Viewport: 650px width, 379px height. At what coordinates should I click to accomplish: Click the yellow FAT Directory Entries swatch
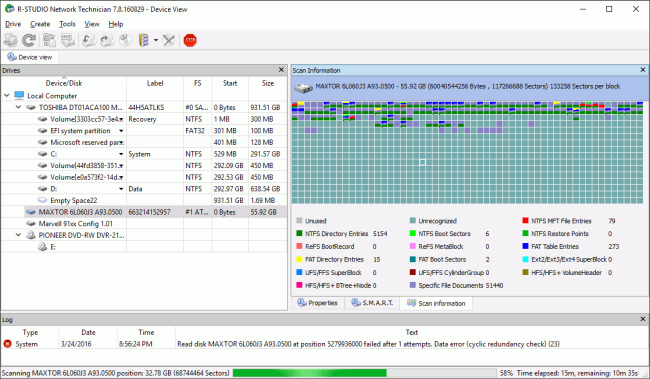(299, 260)
